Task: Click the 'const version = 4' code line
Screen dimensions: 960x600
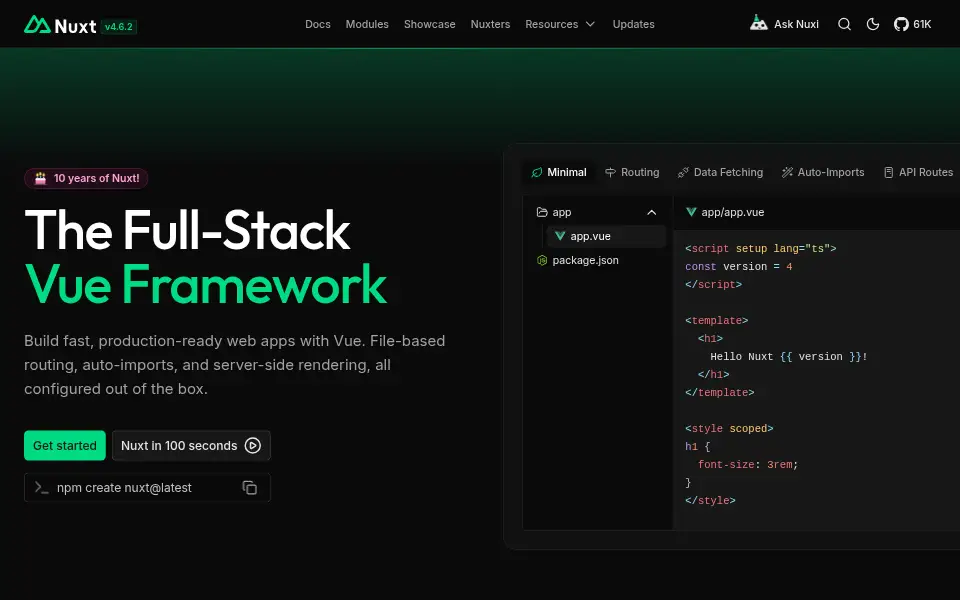Action: coord(738,266)
